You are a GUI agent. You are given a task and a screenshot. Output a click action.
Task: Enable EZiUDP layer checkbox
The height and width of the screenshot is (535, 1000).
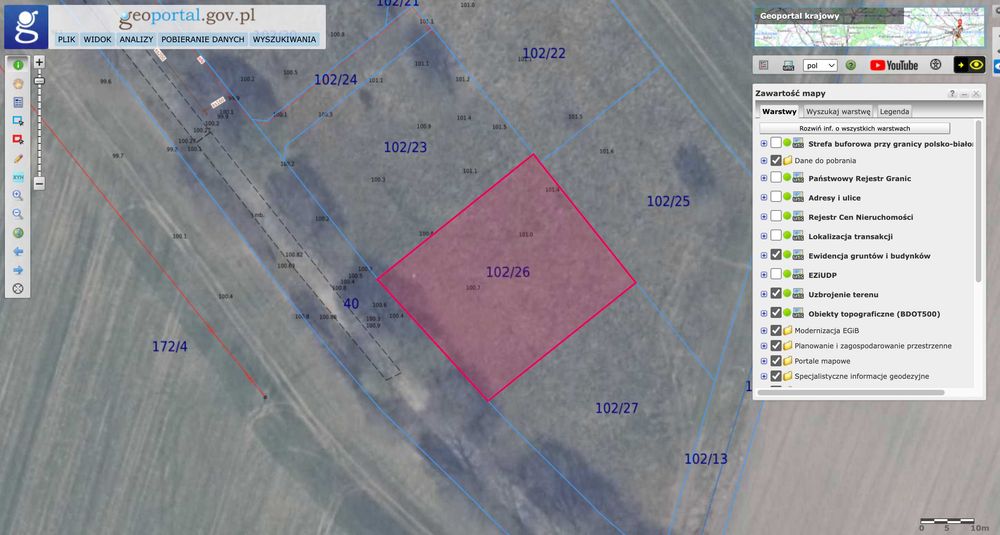point(776,274)
